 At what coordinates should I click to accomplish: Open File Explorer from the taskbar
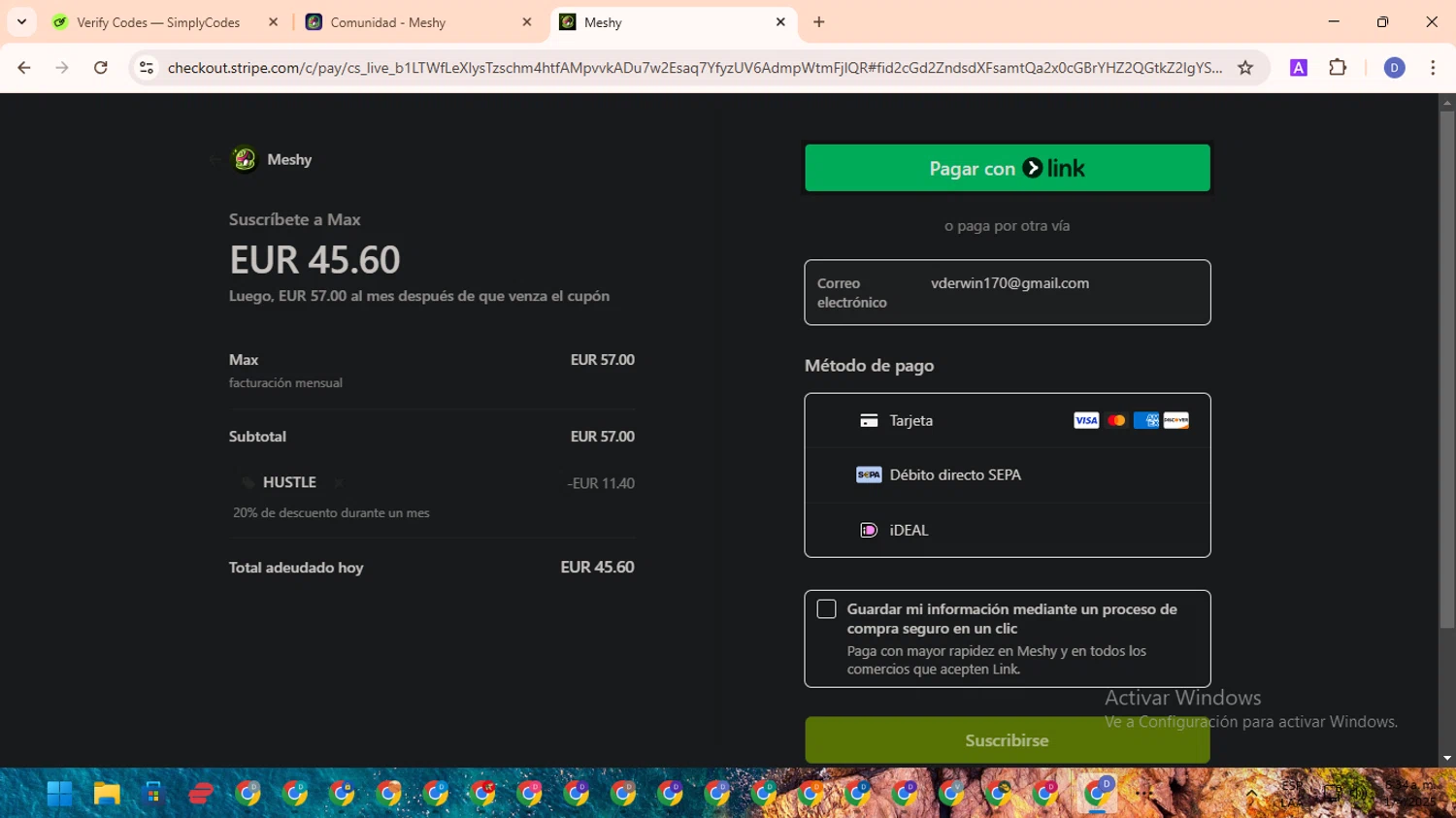pos(107,794)
